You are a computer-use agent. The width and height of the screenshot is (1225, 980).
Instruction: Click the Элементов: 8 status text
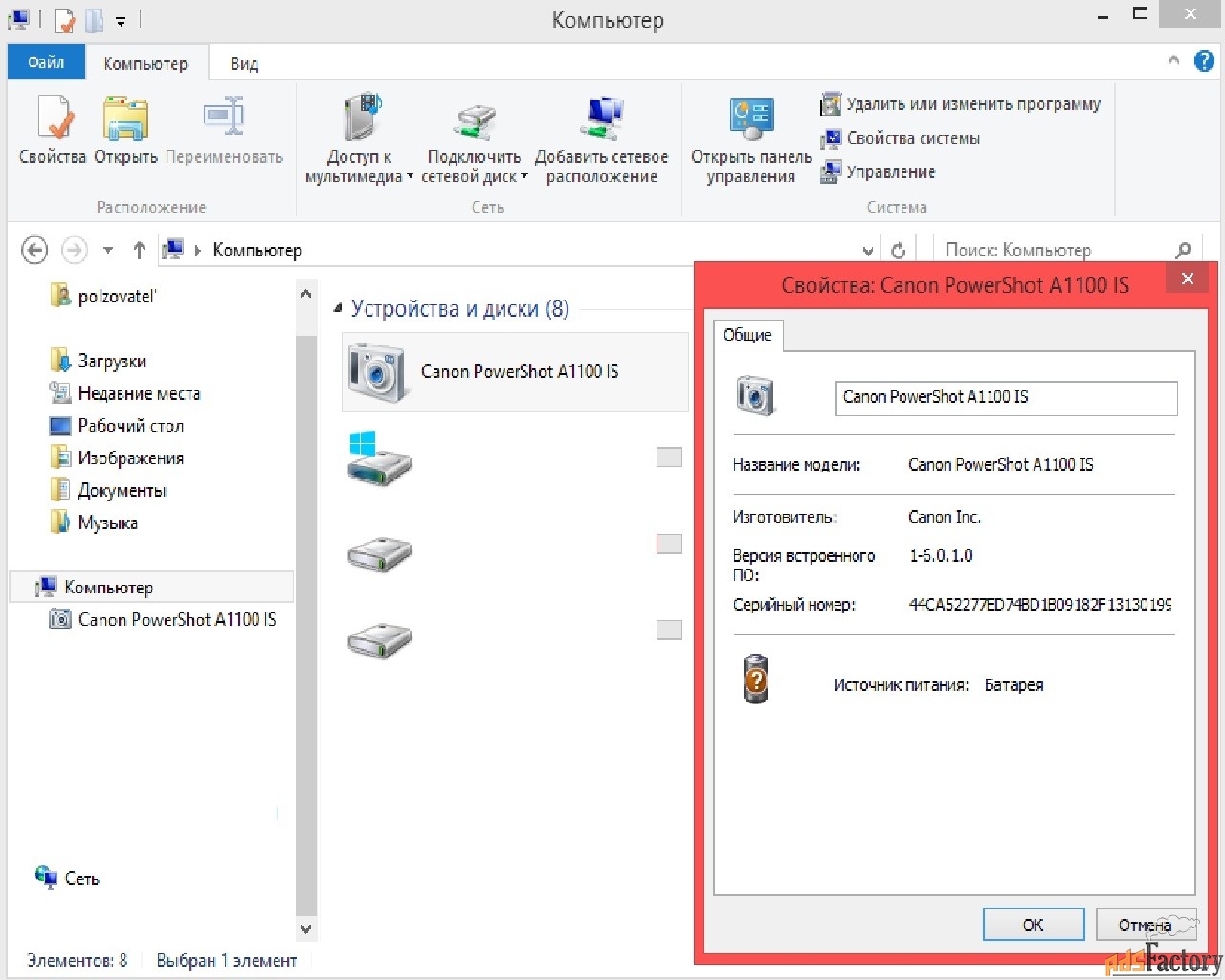[77, 960]
